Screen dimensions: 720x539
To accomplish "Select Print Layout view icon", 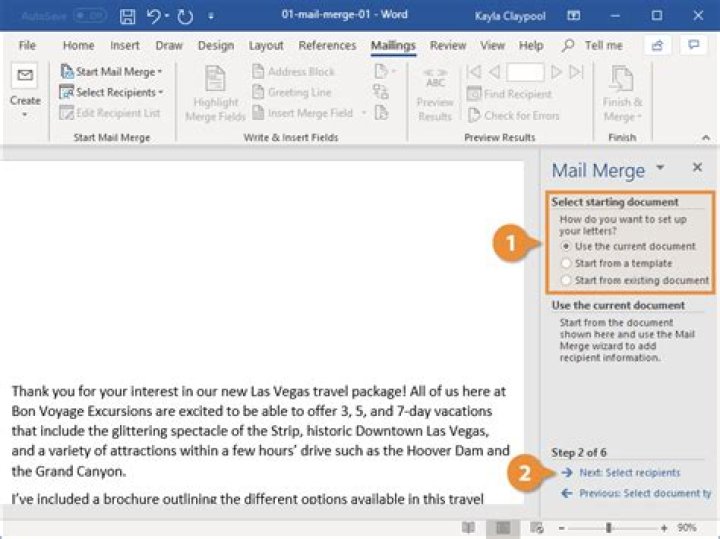I will coord(503,527).
